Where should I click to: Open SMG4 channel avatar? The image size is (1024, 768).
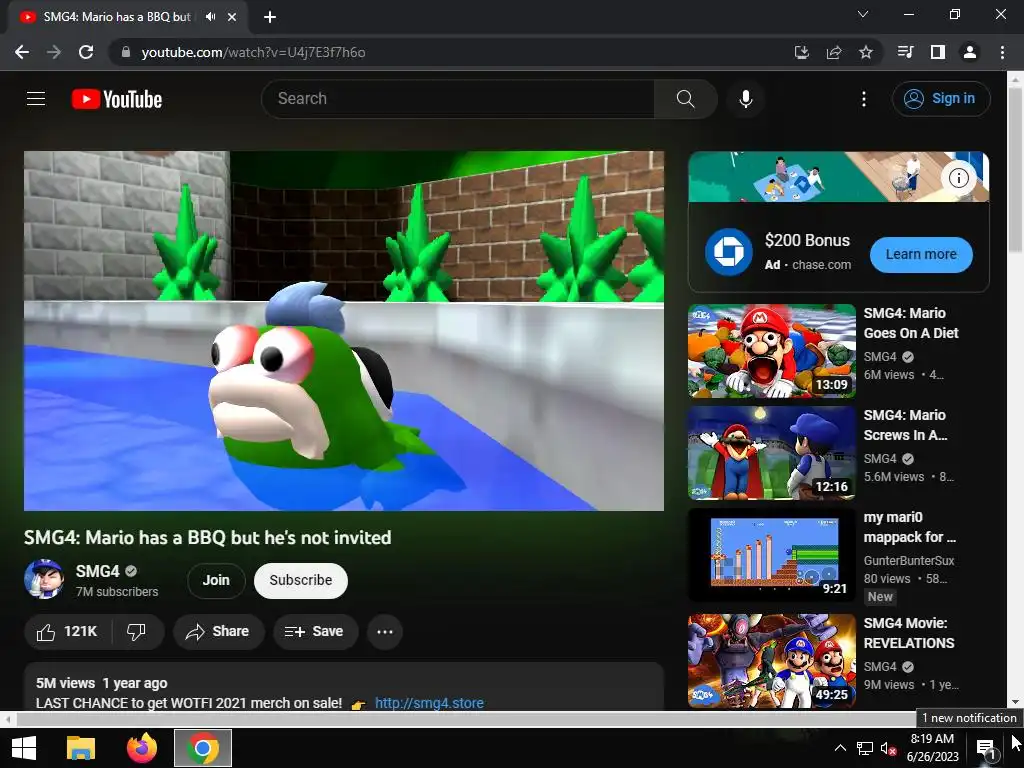(x=44, y=579)
